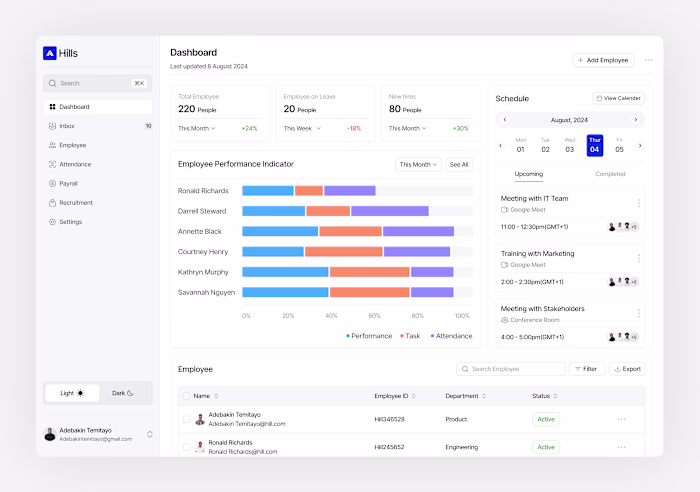
Task: Open This Month dropdown under New hires
Action: pos(407,129)
